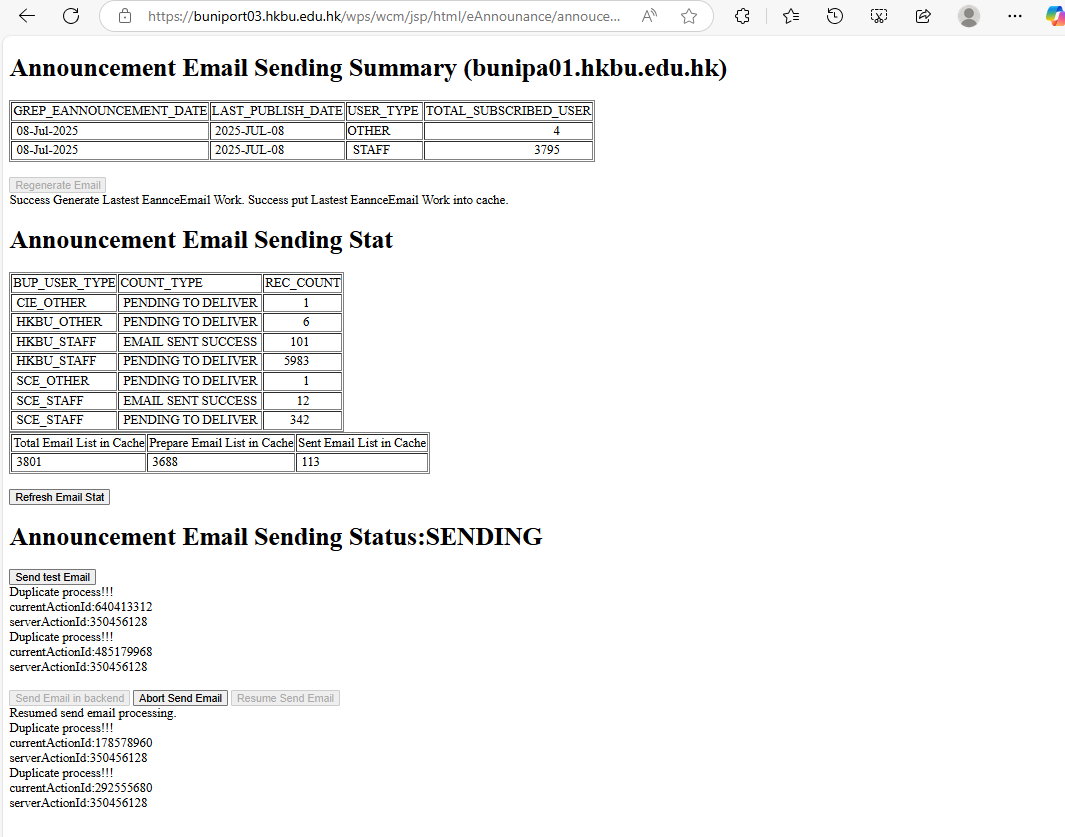1065x837 pixels.
Task: Focus the address bar URL field
Action: pos(384,16)
